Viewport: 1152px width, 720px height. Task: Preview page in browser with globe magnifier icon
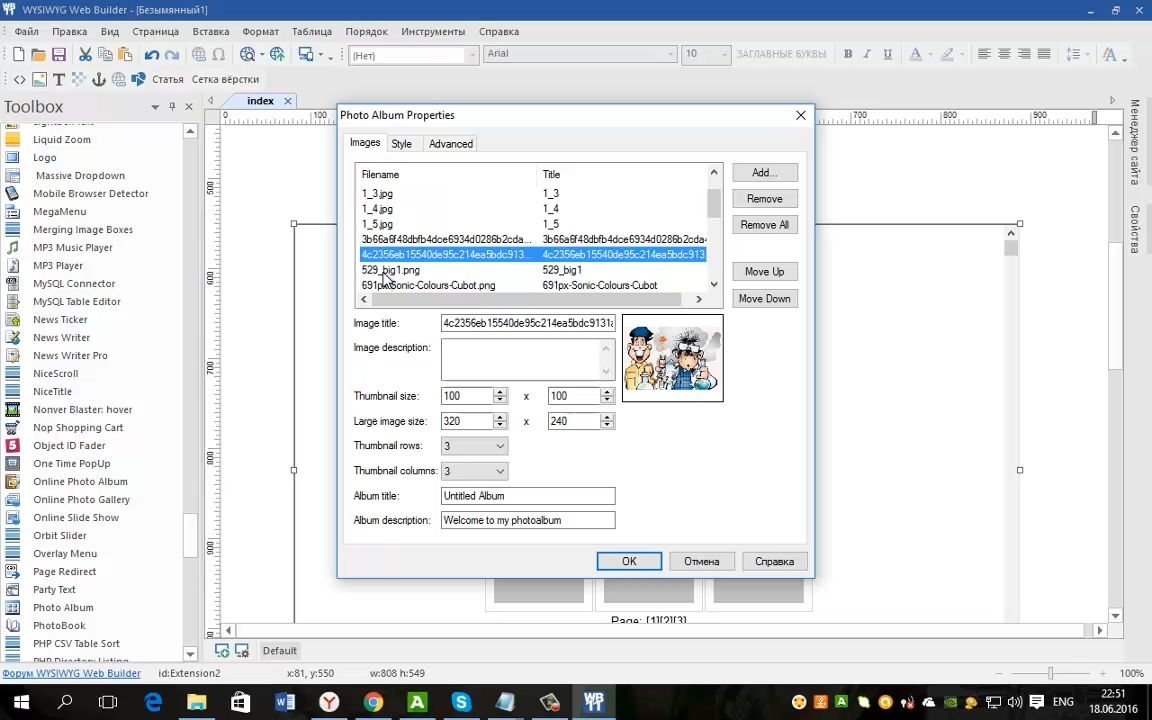tap(248, 54)
